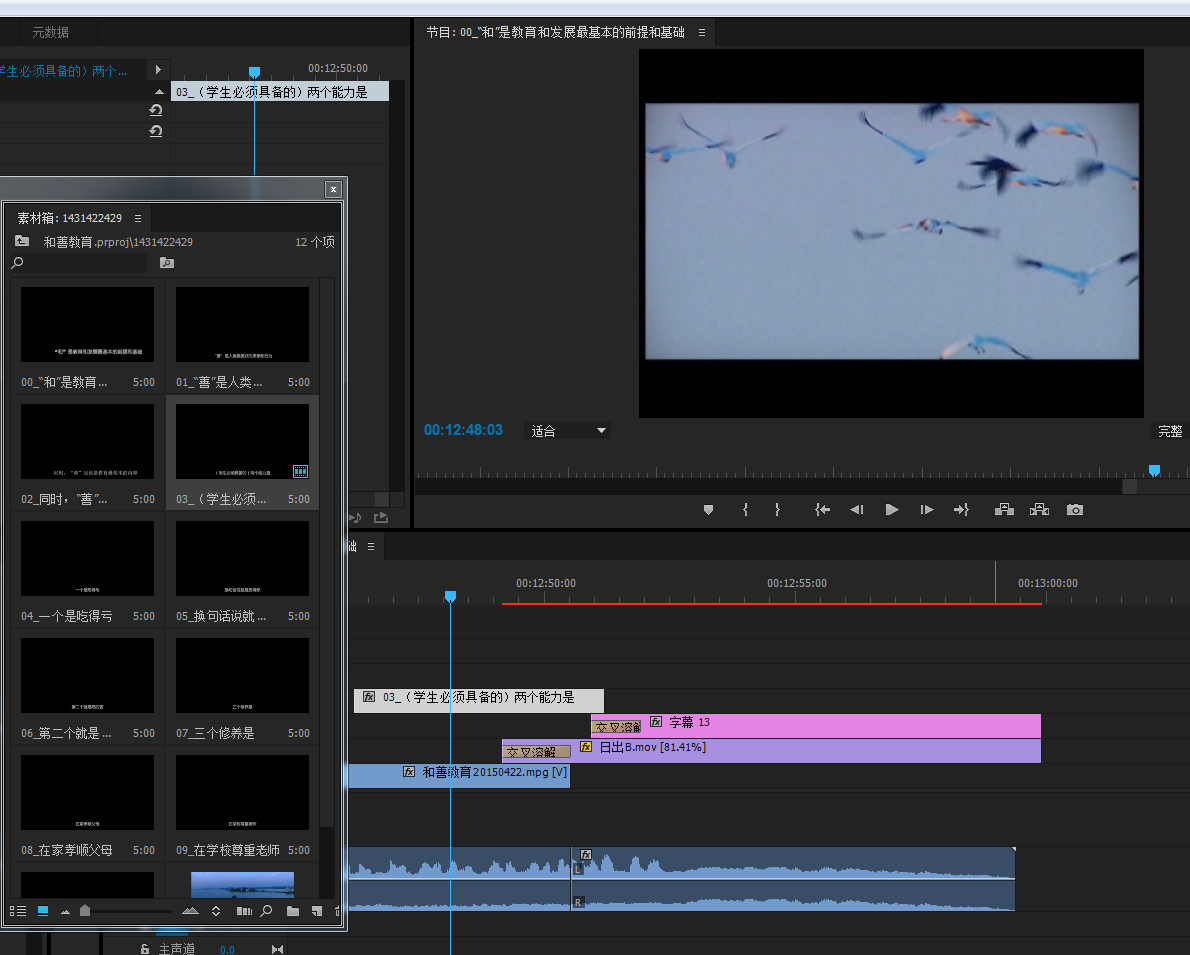The width and height of the screenshot is (1190, 955).
Task: Click the zoom out small mountains icon
Action: tap(65, 912)
